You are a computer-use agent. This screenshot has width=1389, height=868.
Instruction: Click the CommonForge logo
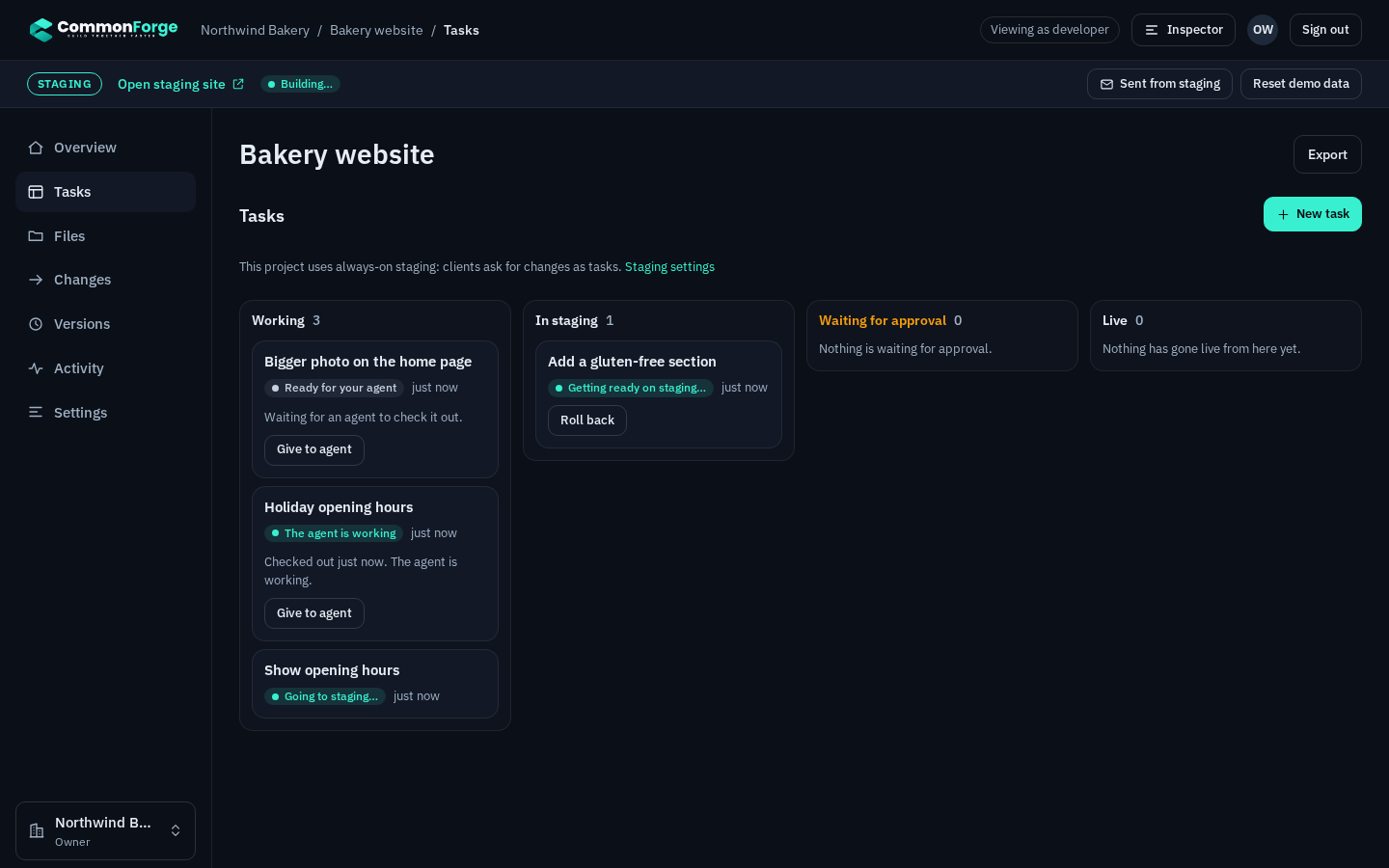(103, 29)
